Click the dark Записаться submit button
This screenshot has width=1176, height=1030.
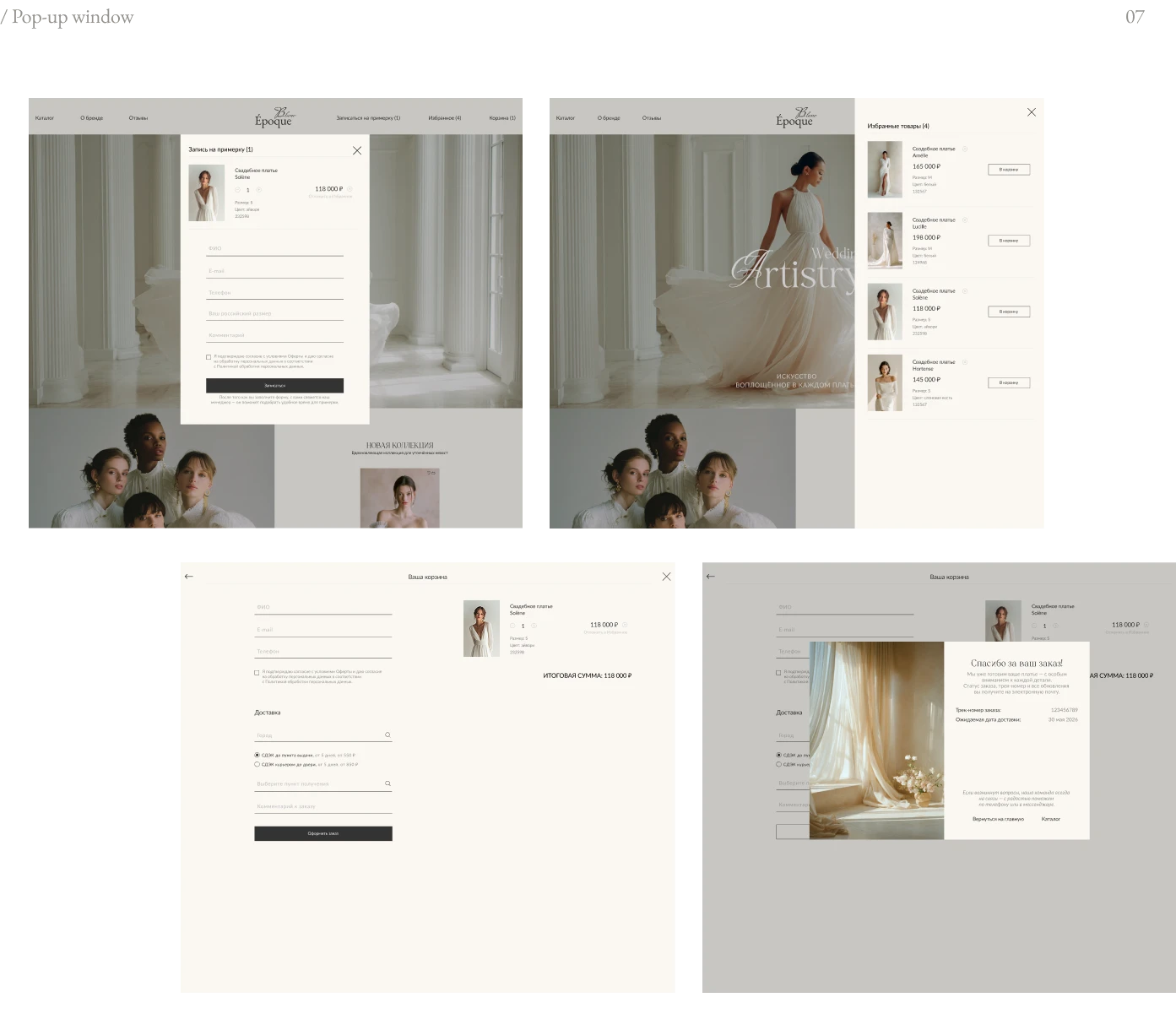274,385
